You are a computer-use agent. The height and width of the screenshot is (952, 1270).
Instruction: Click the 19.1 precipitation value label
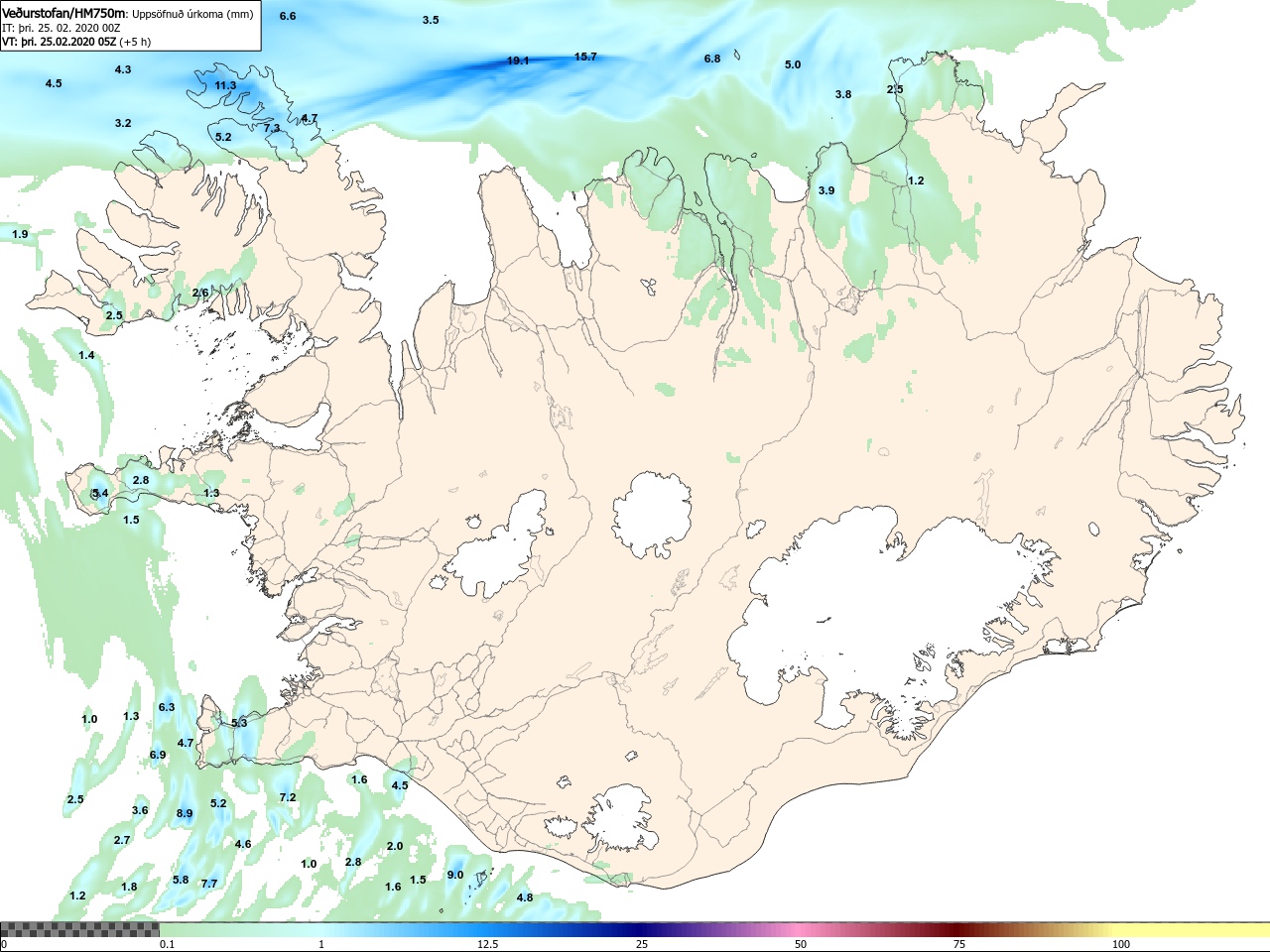(x=518, y=60)
